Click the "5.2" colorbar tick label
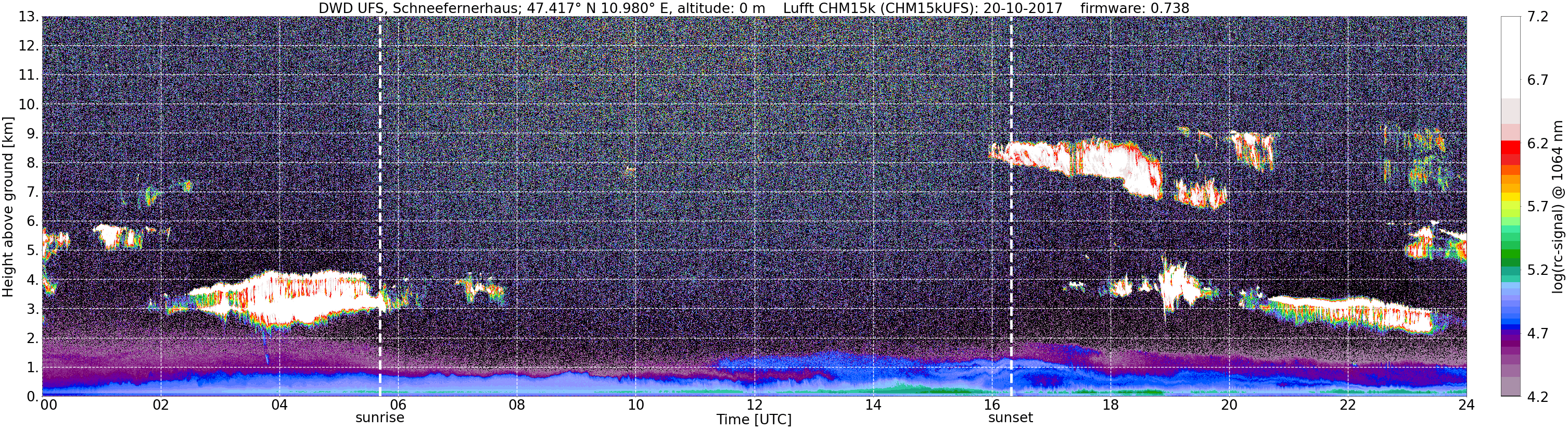 coord(1538,270)
